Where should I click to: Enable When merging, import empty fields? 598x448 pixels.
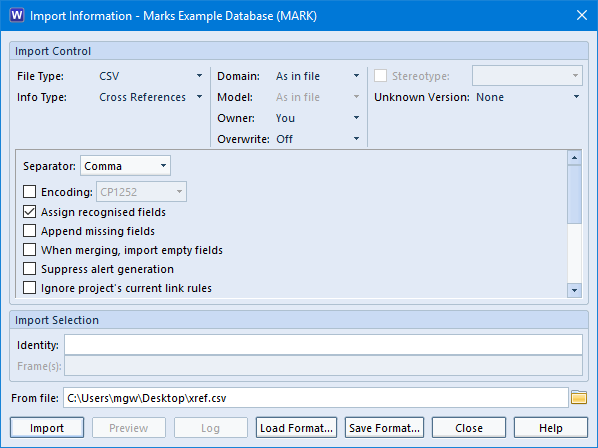pyautogui.click(x=29, y=250)
